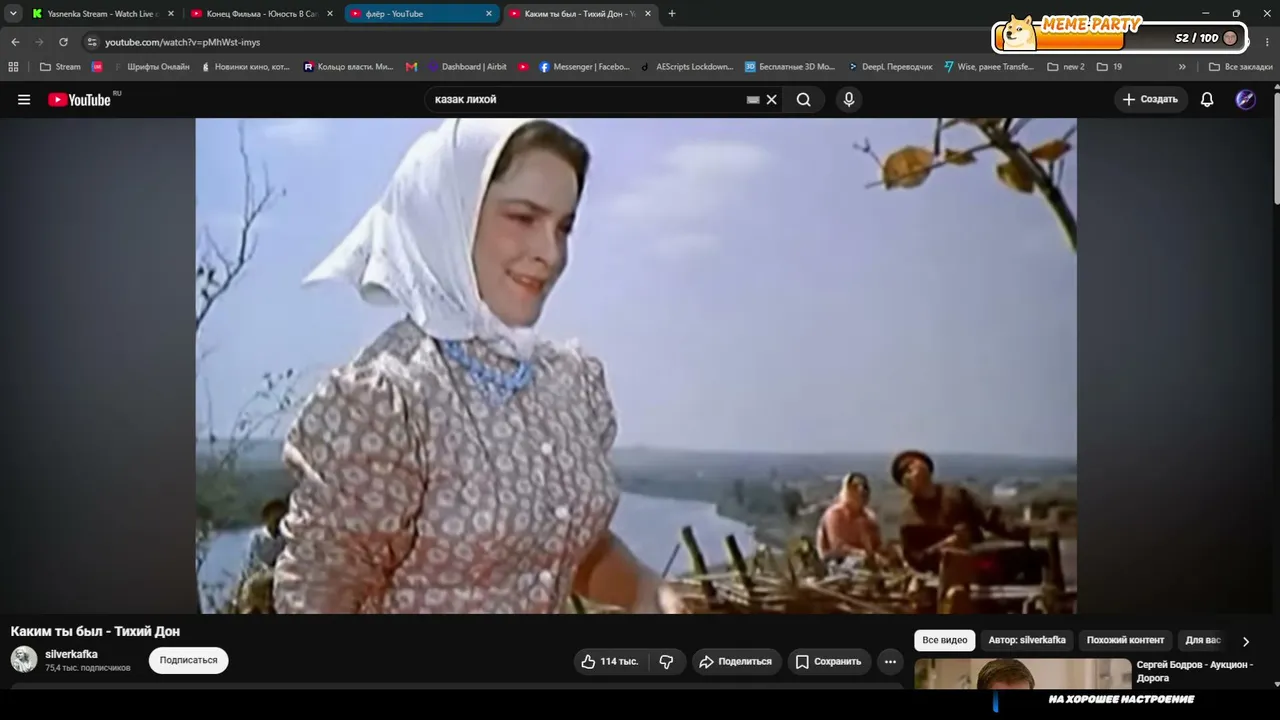1280x720 pixels.
Task: Open the 'new 2' bookmarks folder
Action: point(1066,67)
